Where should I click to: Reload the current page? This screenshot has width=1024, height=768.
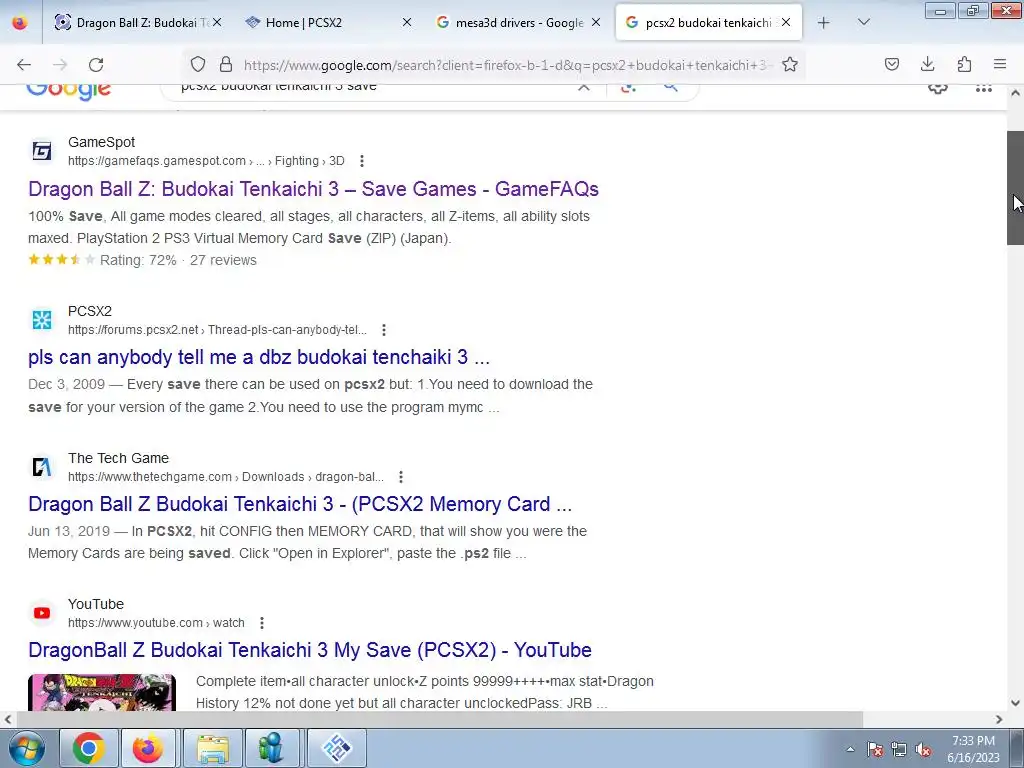(x=96, y=64)
